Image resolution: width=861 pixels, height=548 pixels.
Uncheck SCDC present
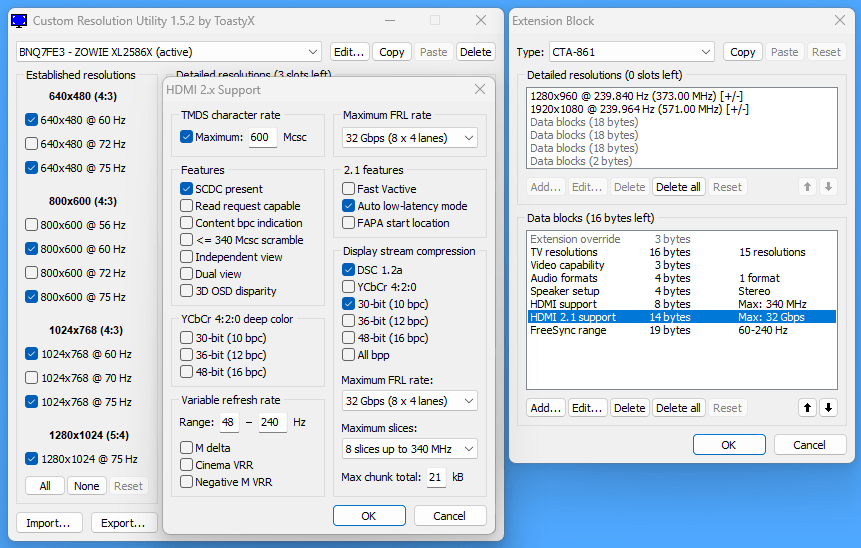click(x=187, y=189)
